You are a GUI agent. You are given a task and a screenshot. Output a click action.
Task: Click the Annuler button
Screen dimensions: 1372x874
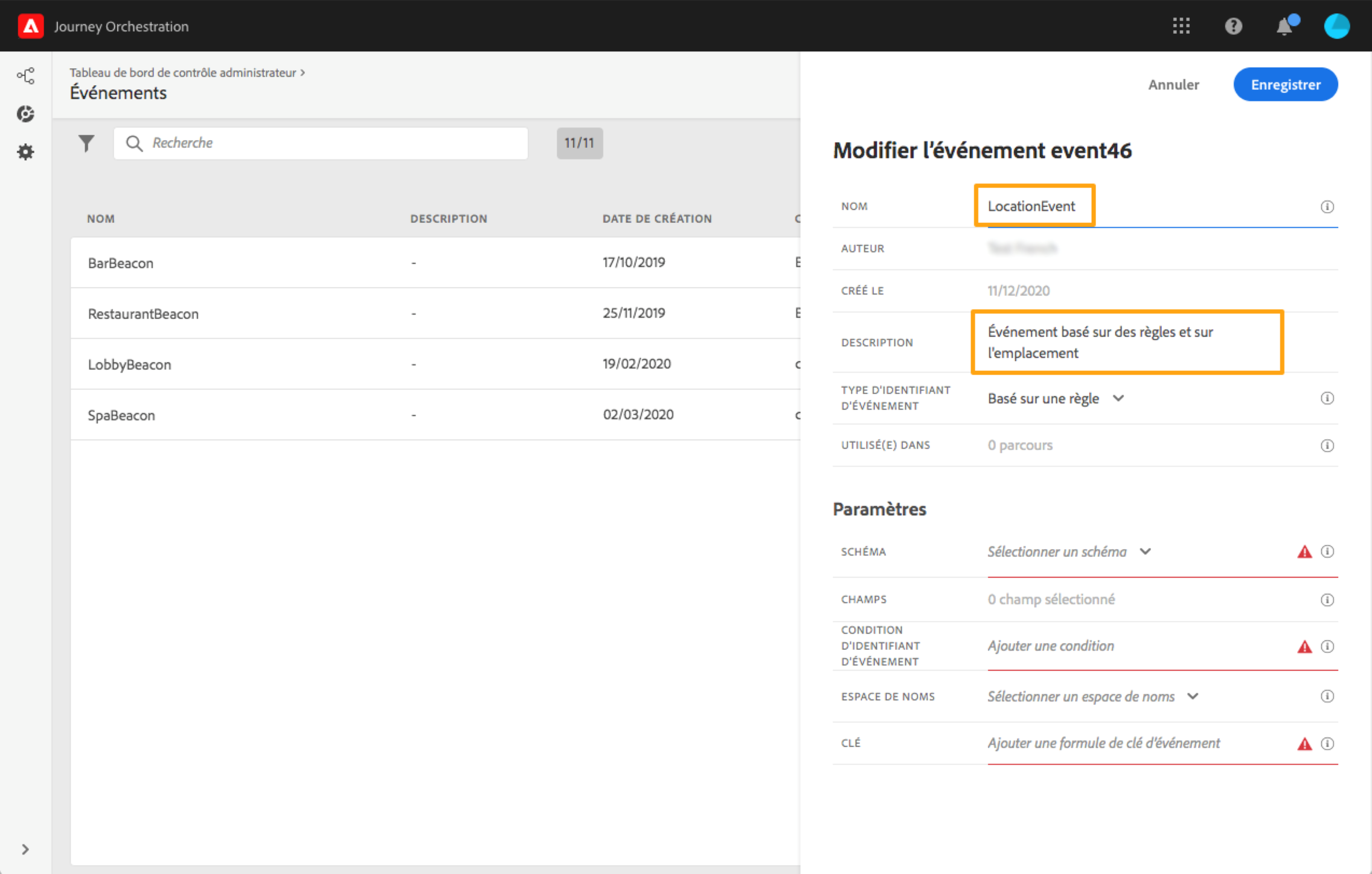(1173, 85)
